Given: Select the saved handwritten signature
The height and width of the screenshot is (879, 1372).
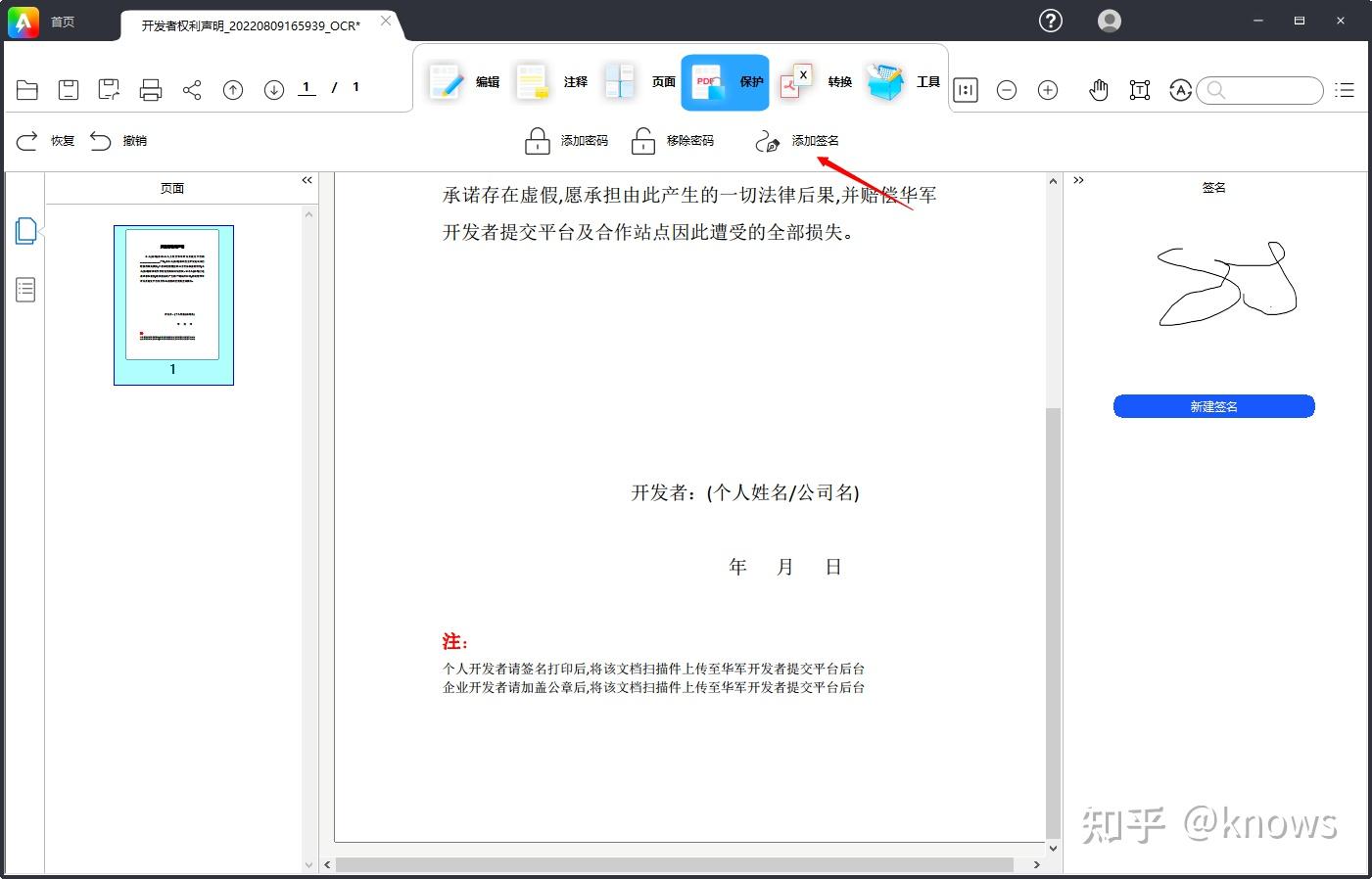Looking at the screenshot, I should [1227, 283].
